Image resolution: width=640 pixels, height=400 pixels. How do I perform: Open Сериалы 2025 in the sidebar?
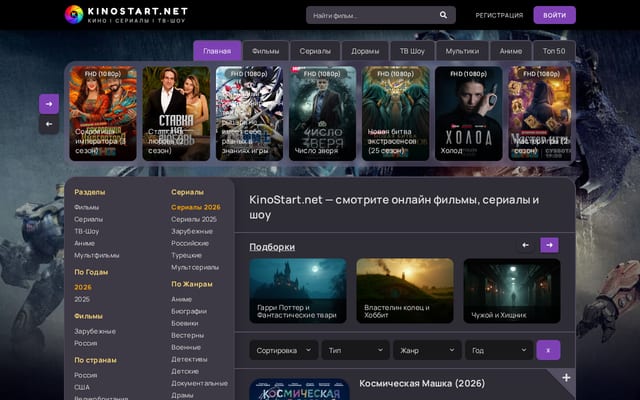point(194,219)
